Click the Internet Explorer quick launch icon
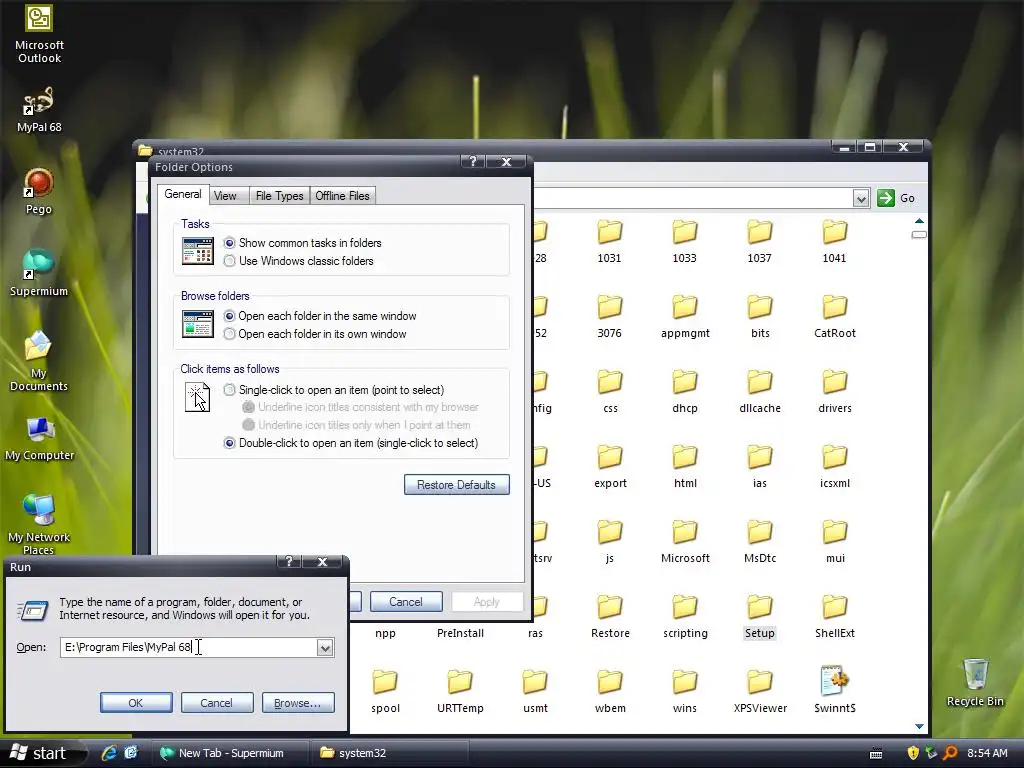The height and width of the screenshot is (768, 1024). point(108,753)
